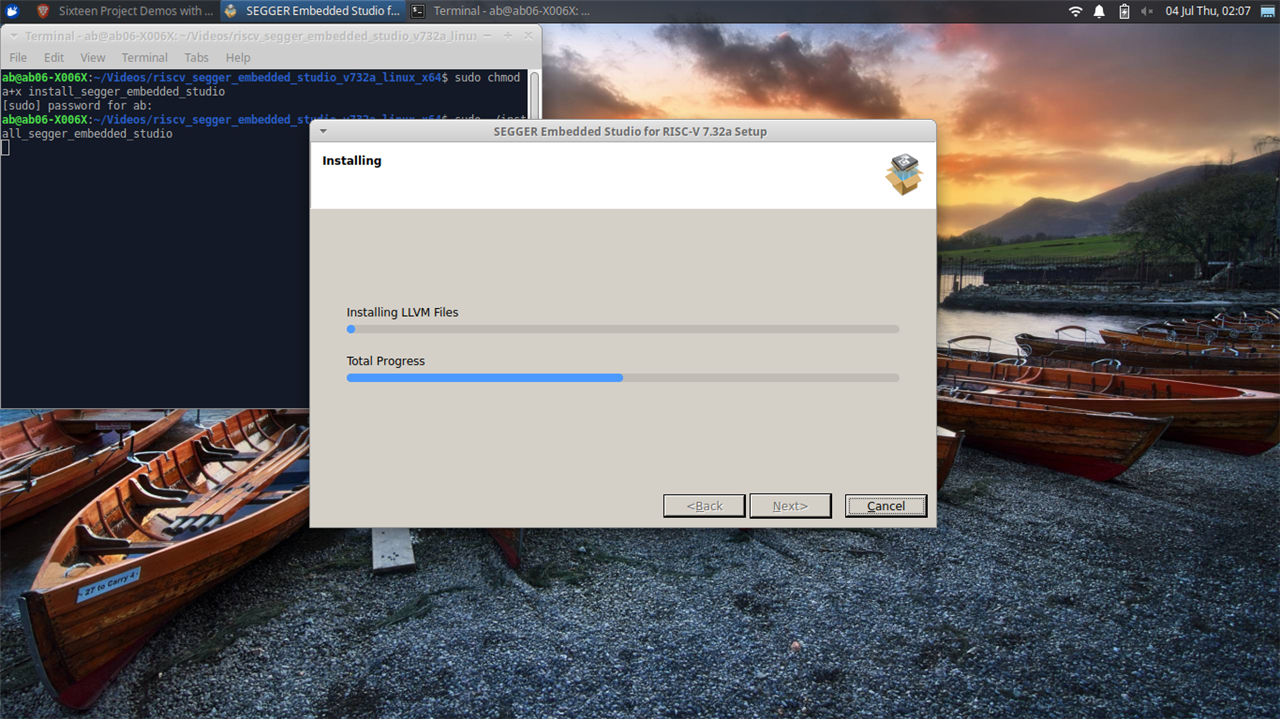
Task: Open the Tabs menu in Terminal
Action: 197,57
